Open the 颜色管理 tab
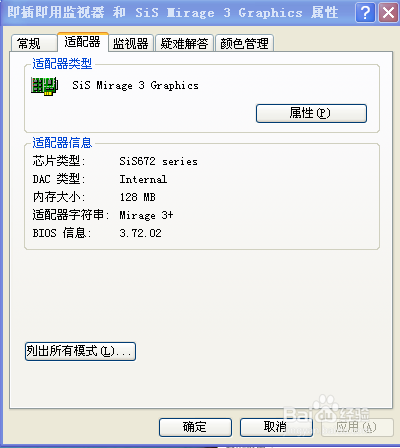This screenshot has width=400, height=448. click(x=244, y=43)
